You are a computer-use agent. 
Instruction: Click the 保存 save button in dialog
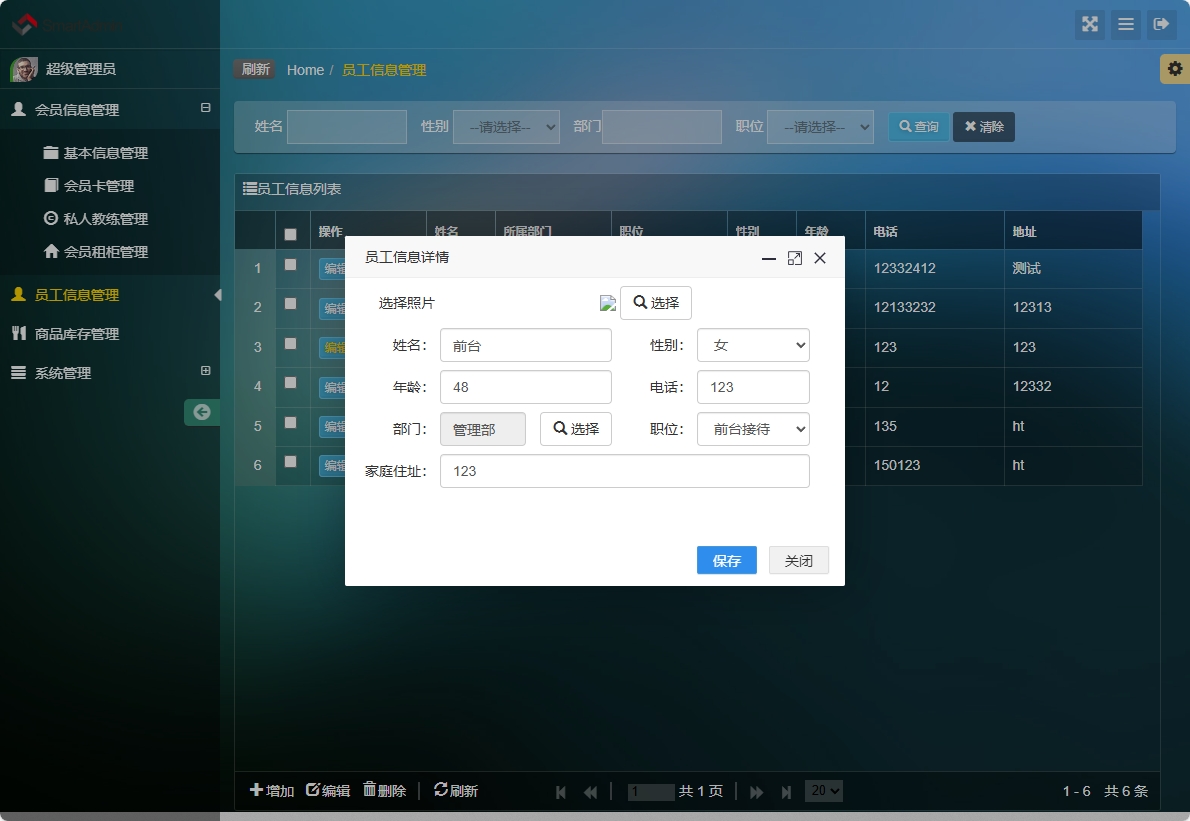pyautogui.click(x=726, y=560)
